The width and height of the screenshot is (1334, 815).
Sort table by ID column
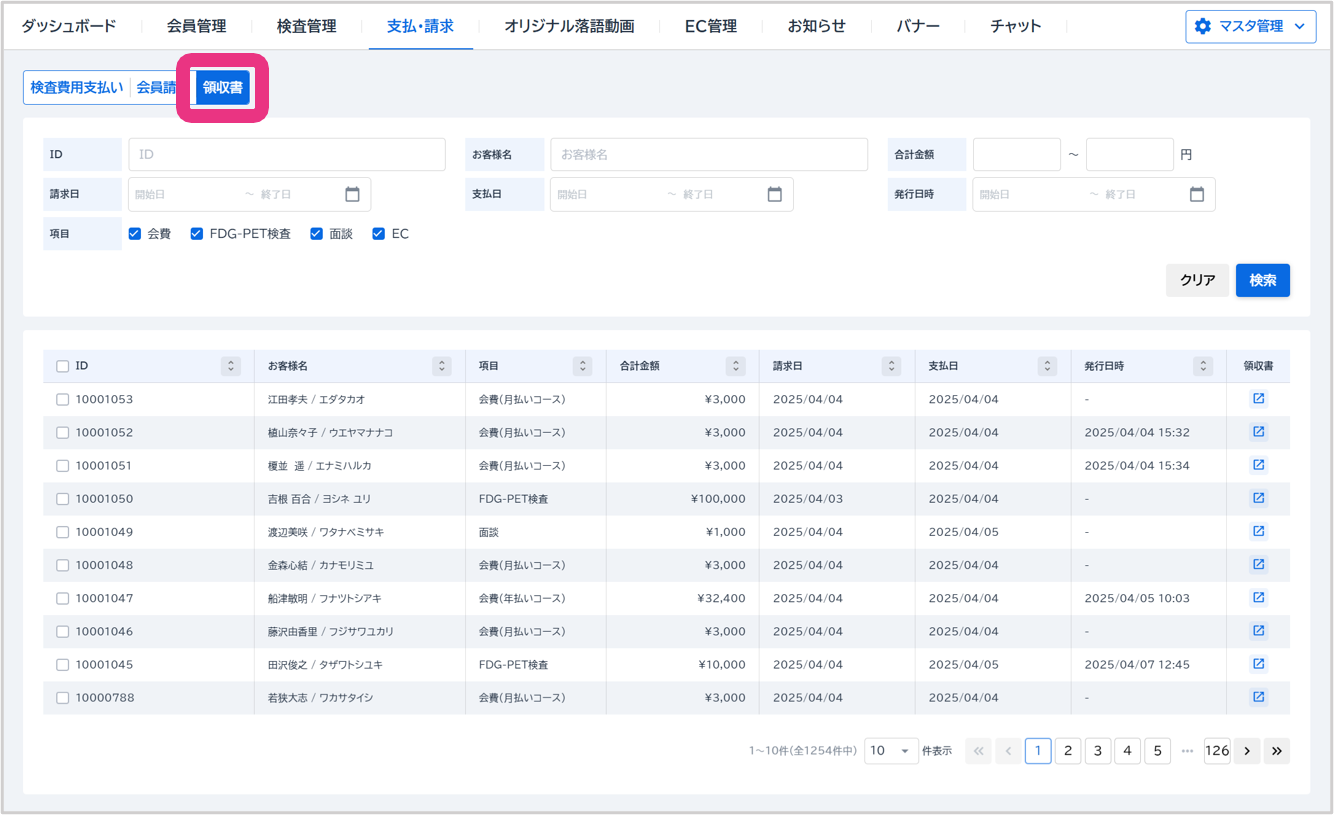coord(231,366)
